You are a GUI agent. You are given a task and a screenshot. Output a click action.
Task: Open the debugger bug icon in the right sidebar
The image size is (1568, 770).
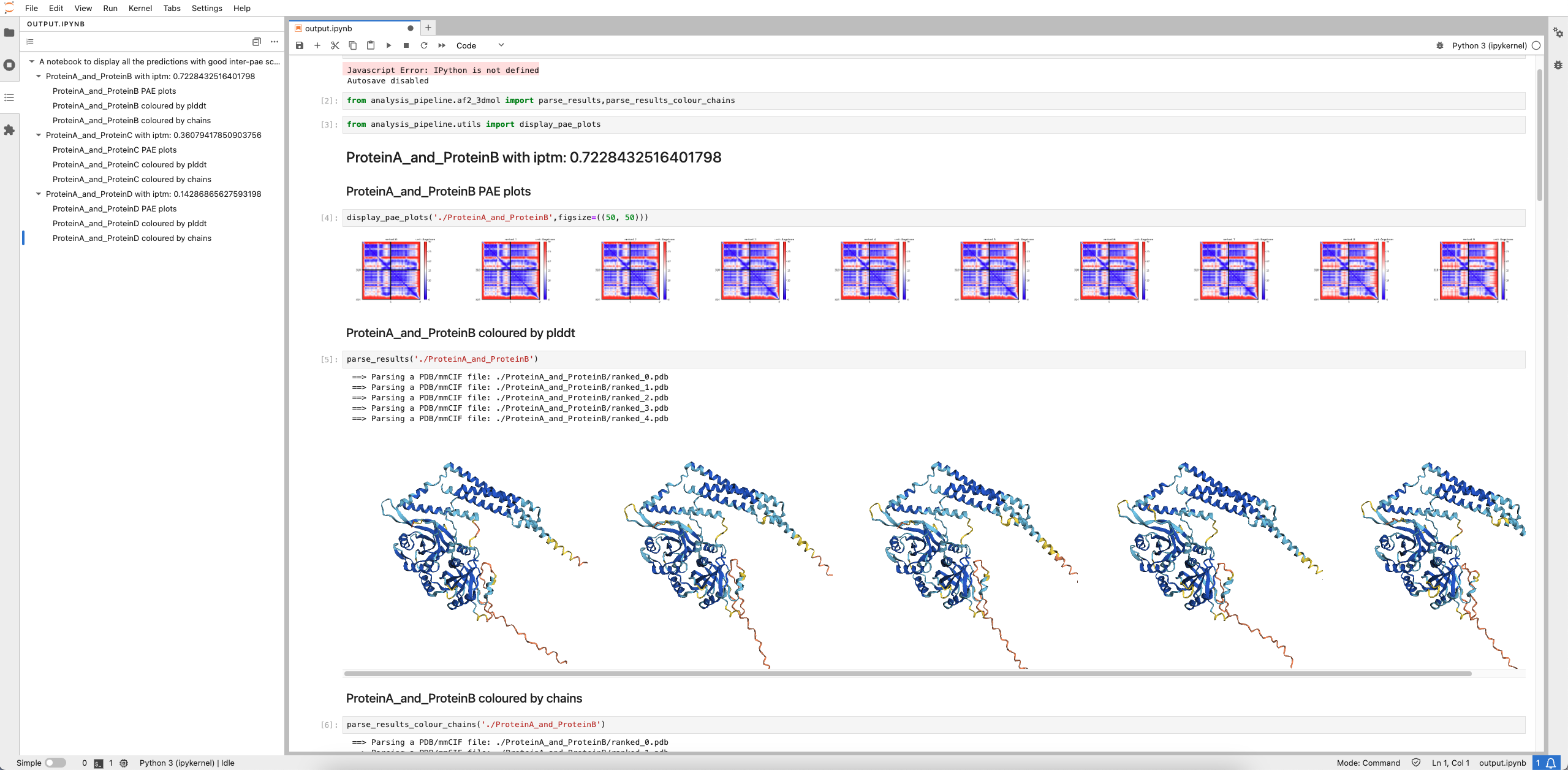coord(1558,65)
